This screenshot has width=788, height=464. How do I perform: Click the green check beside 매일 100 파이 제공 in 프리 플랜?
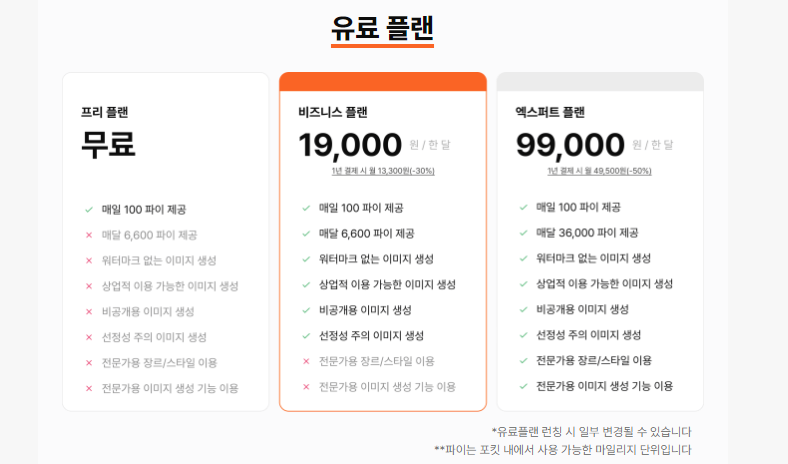[89, 210]
